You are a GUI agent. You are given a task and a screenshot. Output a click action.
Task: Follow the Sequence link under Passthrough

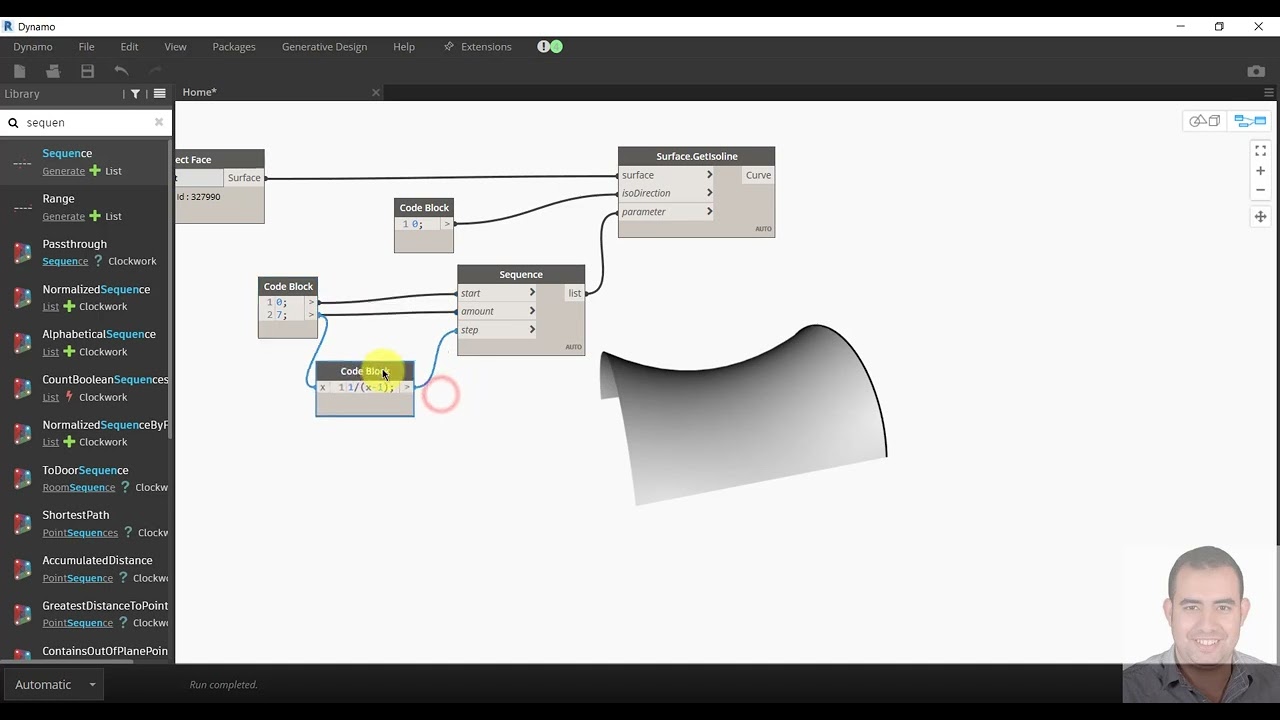(x=66, y=261)
